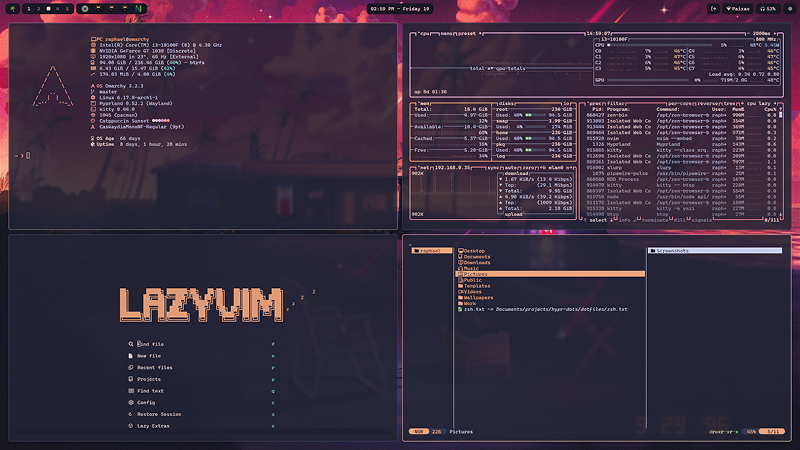Toggle btop net auto scaling
The image size is (800, 450).
click(511, 167)
